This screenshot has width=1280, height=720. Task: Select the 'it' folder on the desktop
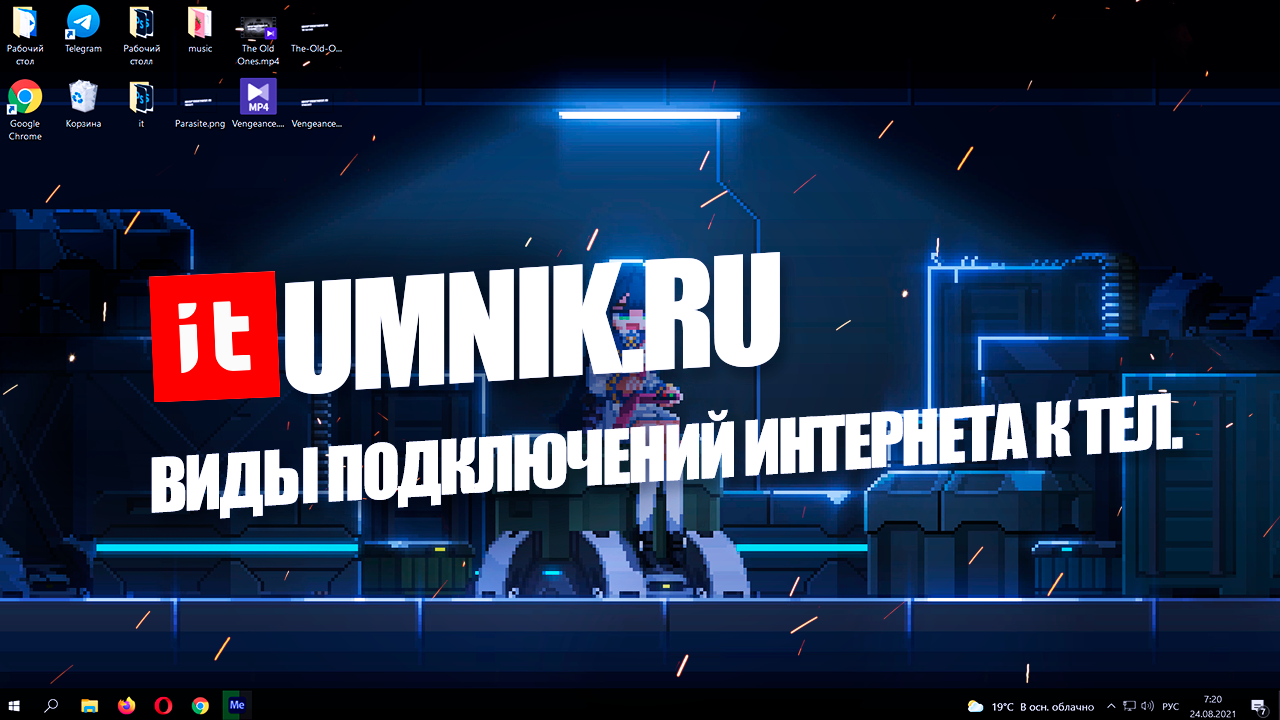(141, 104)
